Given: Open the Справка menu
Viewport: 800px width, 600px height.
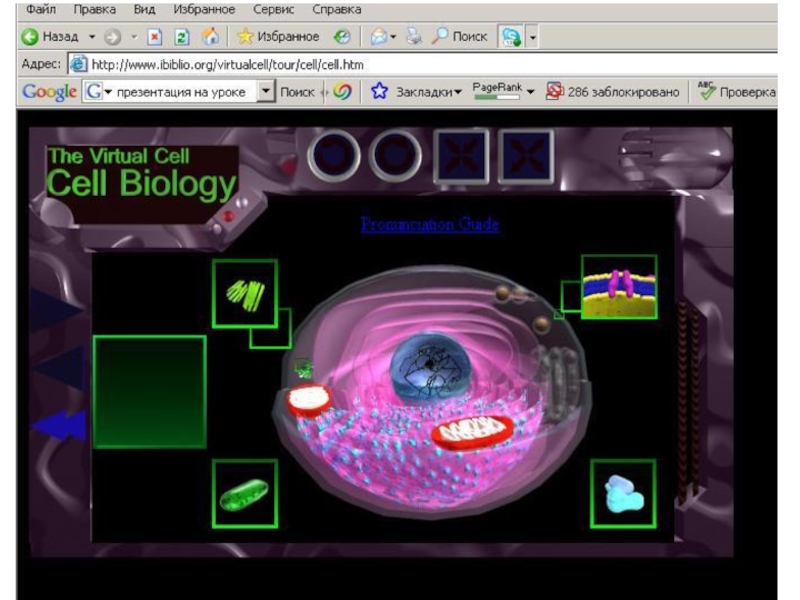Looking at the screenshot, I should (x=337, y=9).
